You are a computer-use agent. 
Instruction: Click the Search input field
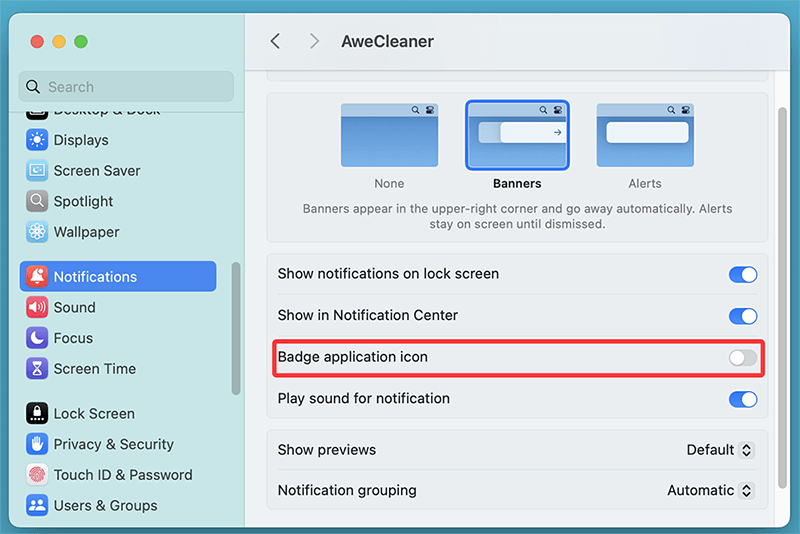(126, 87)
